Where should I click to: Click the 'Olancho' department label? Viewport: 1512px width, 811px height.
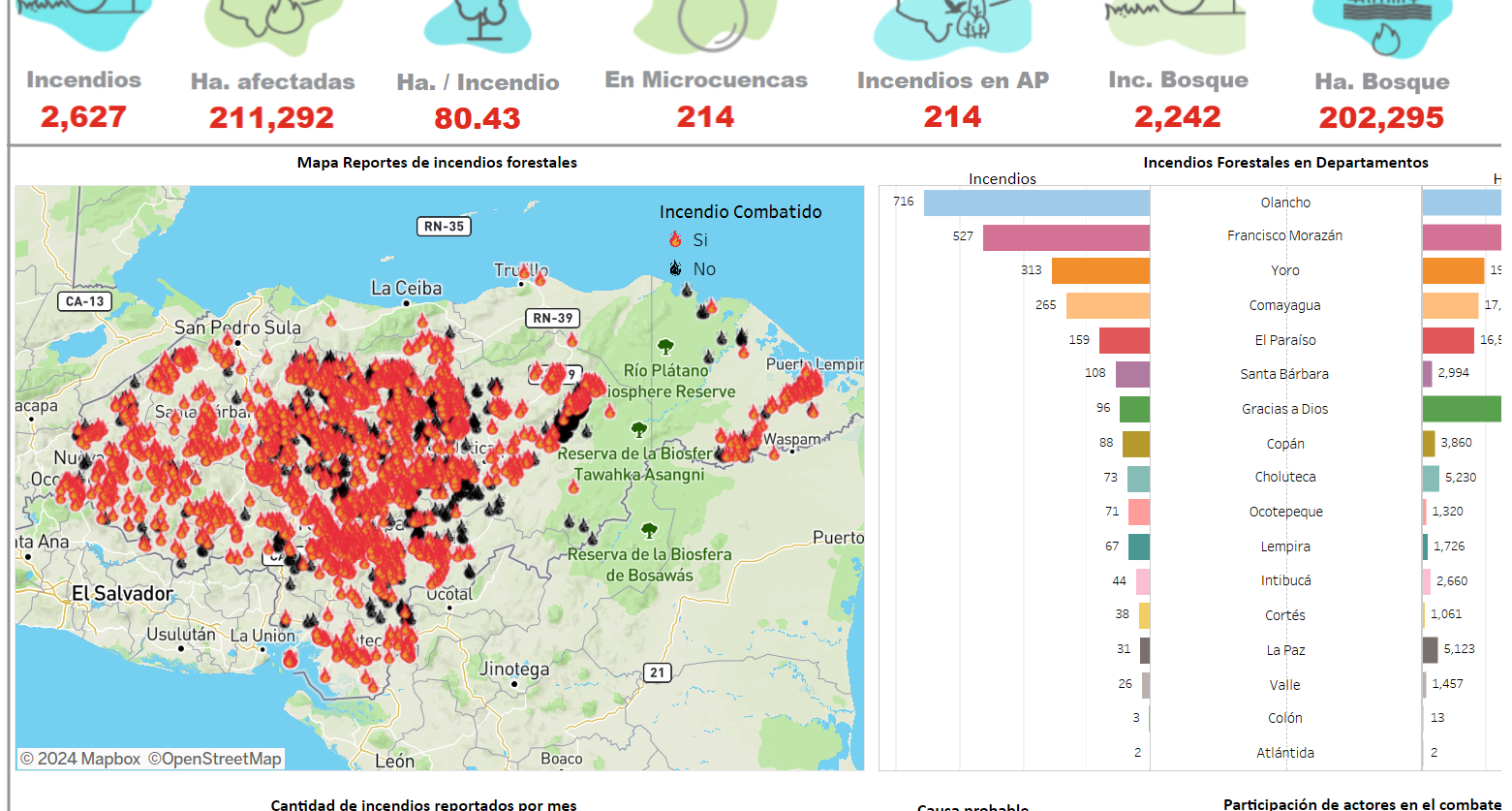pos(1285,203)
